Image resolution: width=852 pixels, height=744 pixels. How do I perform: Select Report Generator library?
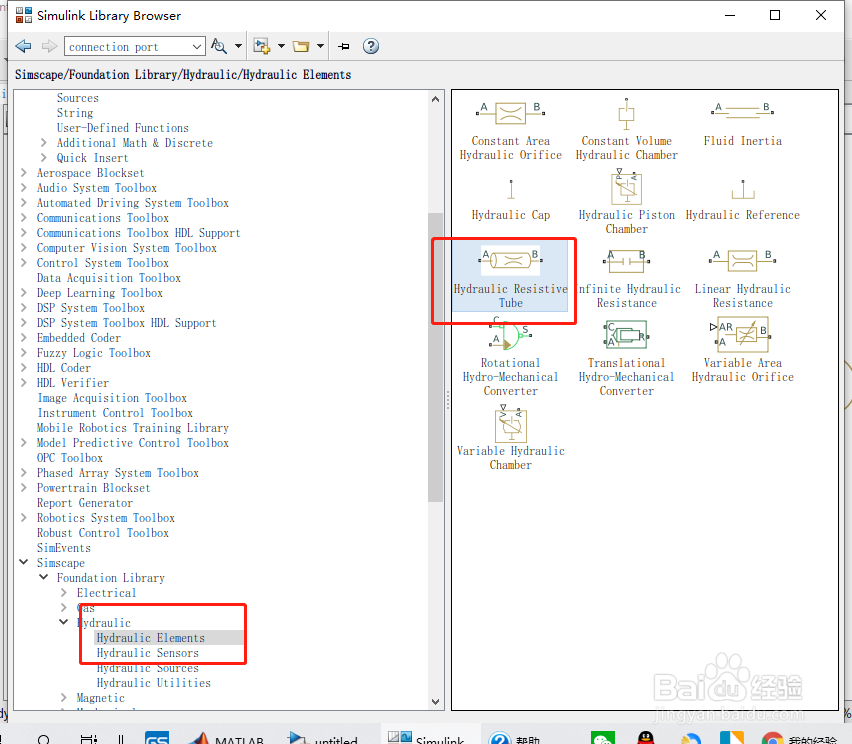point(85,503)
